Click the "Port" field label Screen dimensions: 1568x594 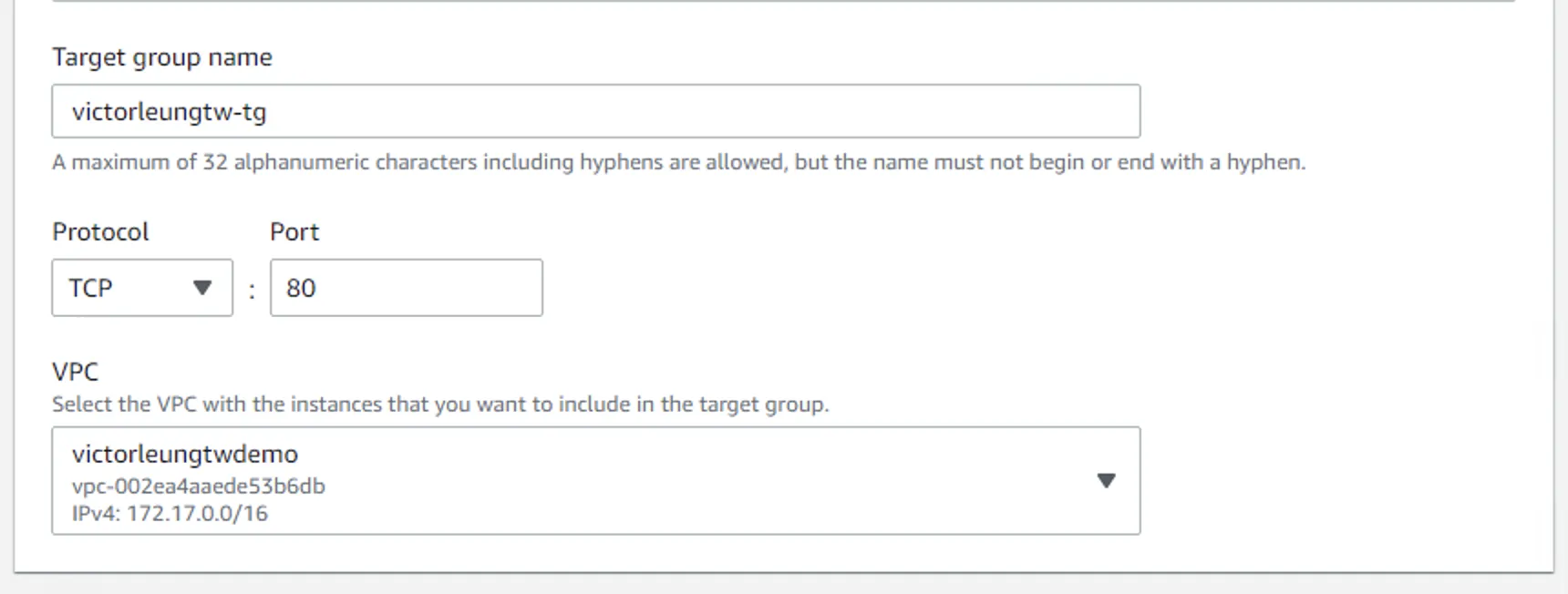(294, 232)
